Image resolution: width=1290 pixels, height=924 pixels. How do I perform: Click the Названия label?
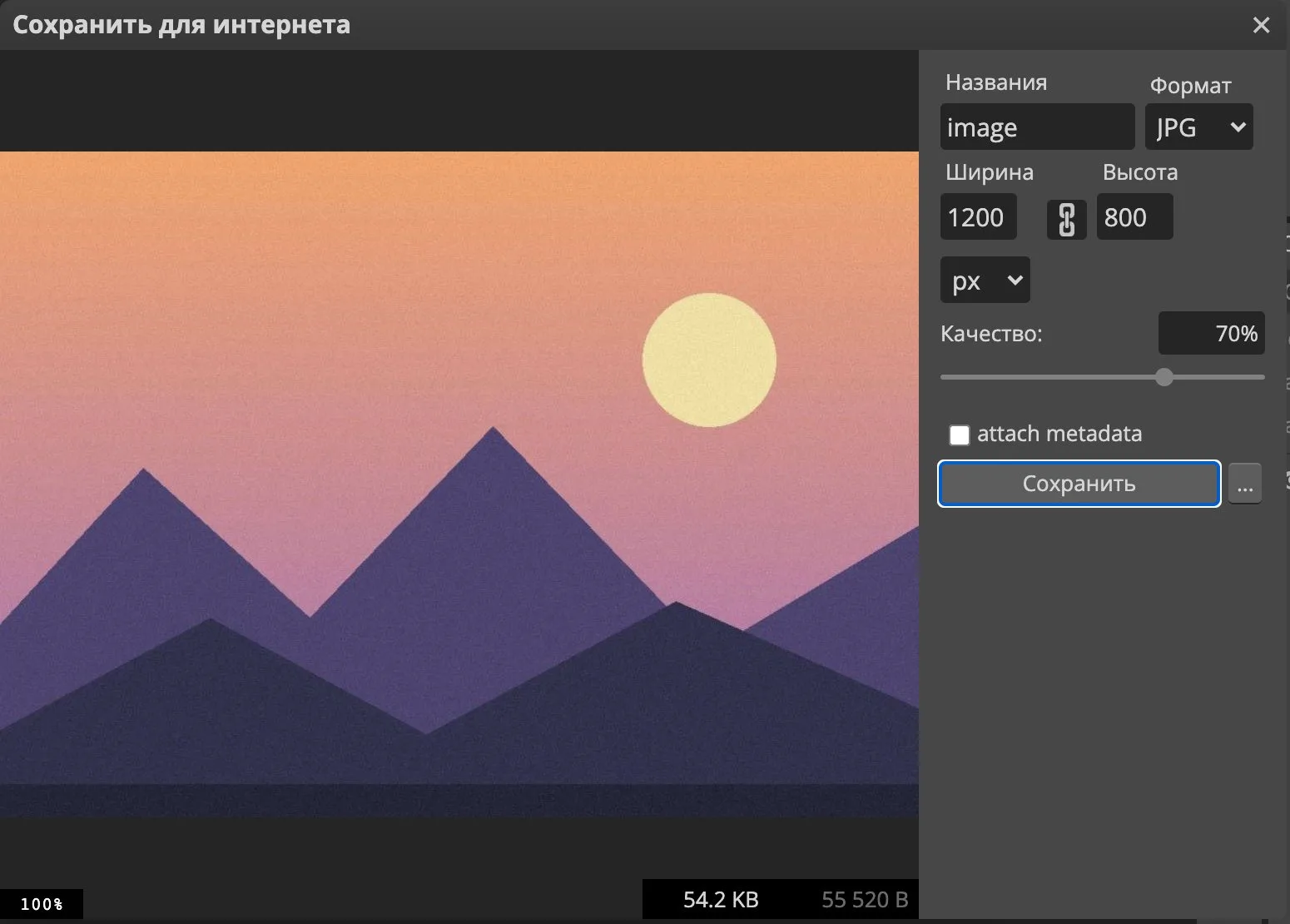tap(996, 82)
